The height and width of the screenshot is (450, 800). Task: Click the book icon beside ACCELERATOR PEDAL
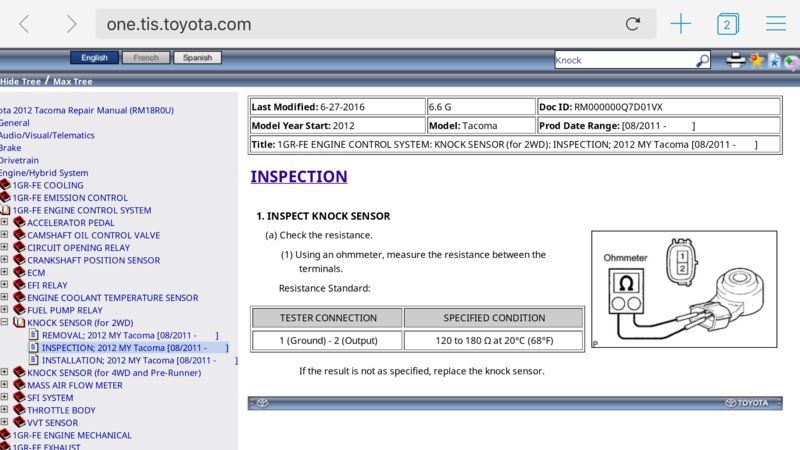click(19, 222)
